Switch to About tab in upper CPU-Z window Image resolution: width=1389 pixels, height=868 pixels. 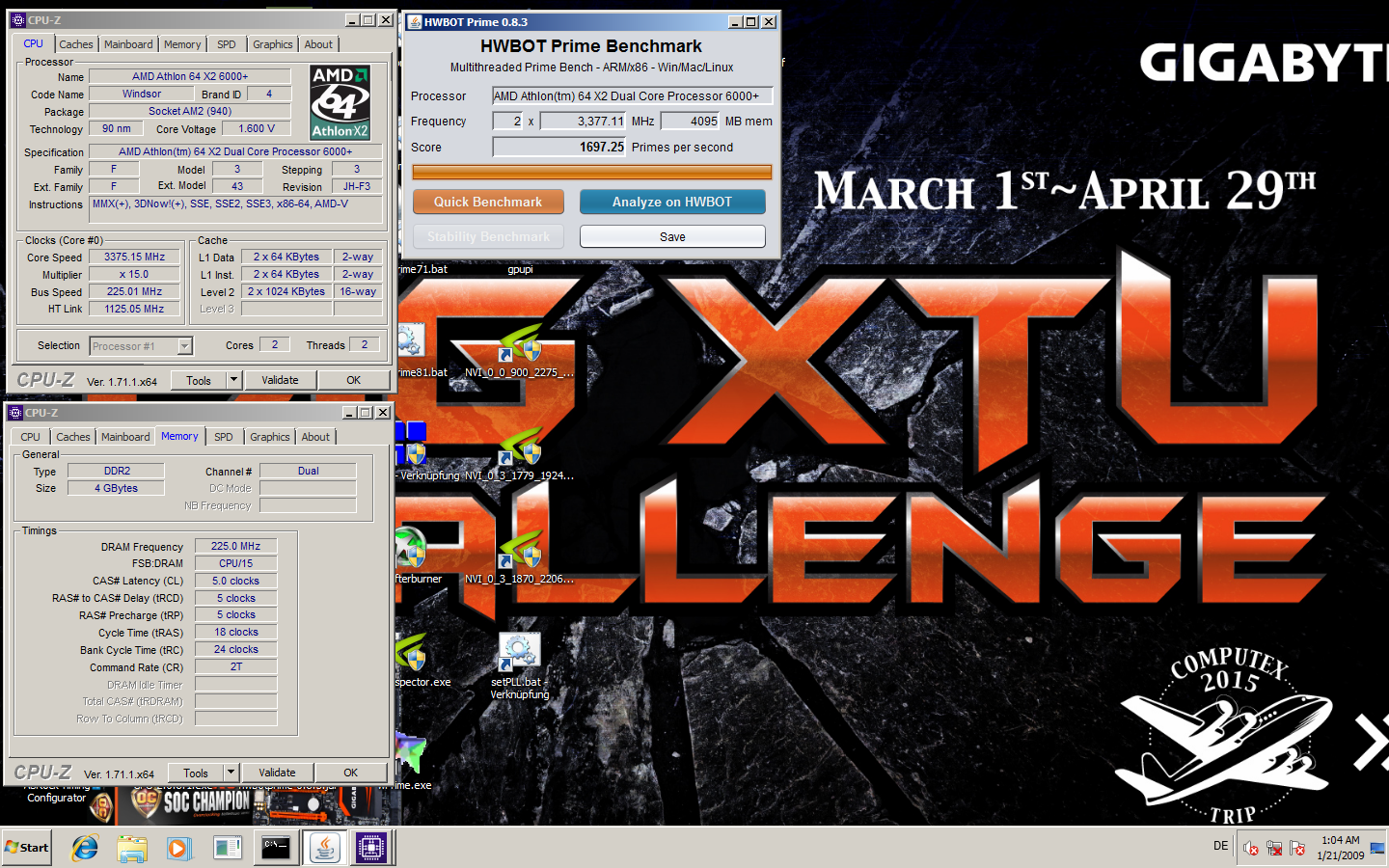(x=318, y=44)
